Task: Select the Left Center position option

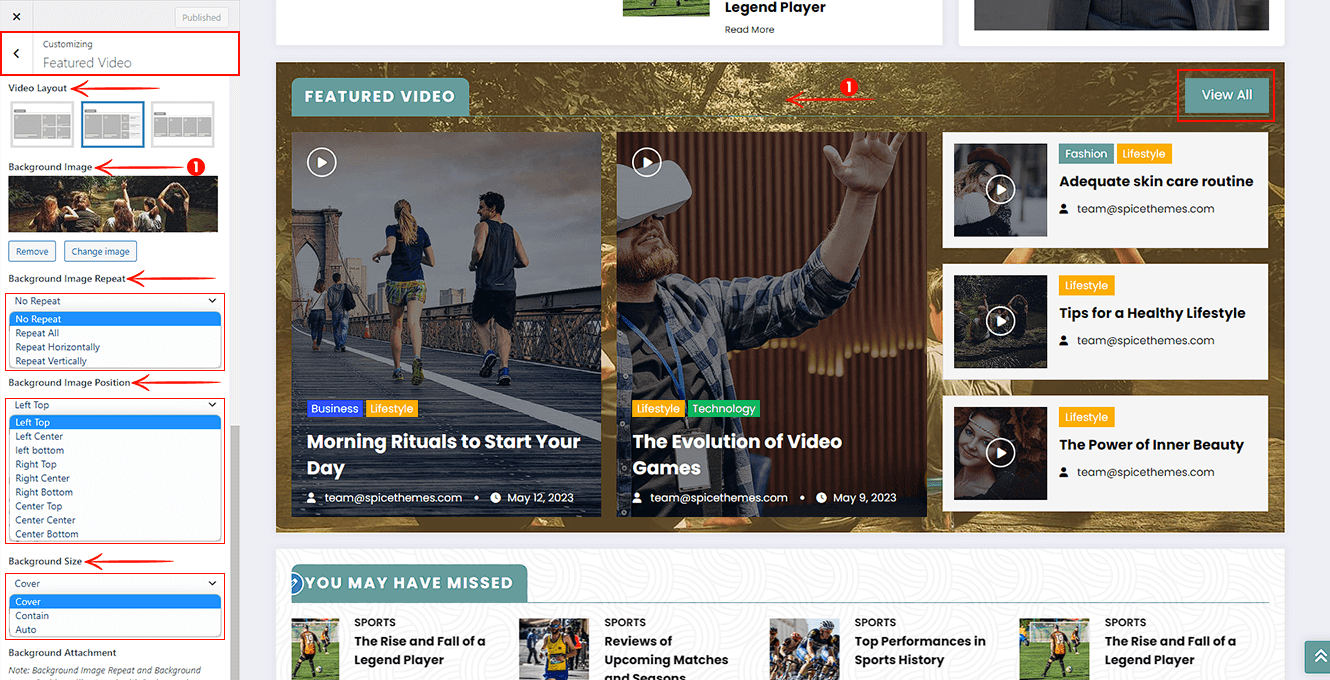Action: (x=115, y=436)
